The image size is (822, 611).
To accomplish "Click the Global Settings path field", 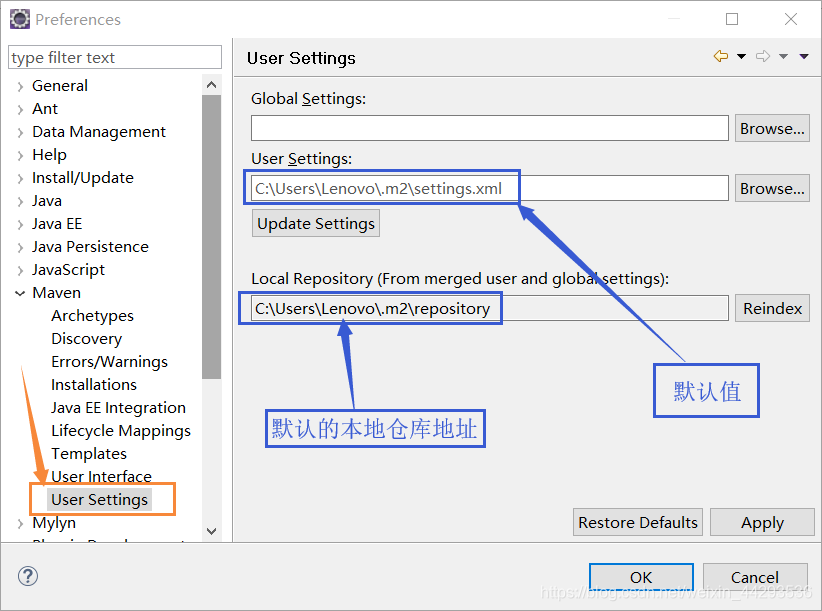I will click(490, 128).
